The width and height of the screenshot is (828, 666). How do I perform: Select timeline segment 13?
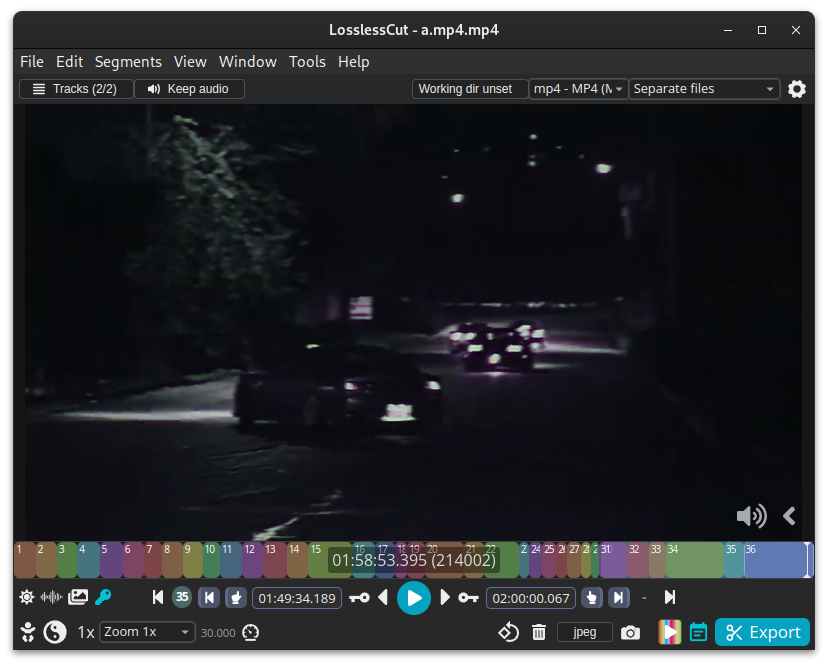pos(275,560)
